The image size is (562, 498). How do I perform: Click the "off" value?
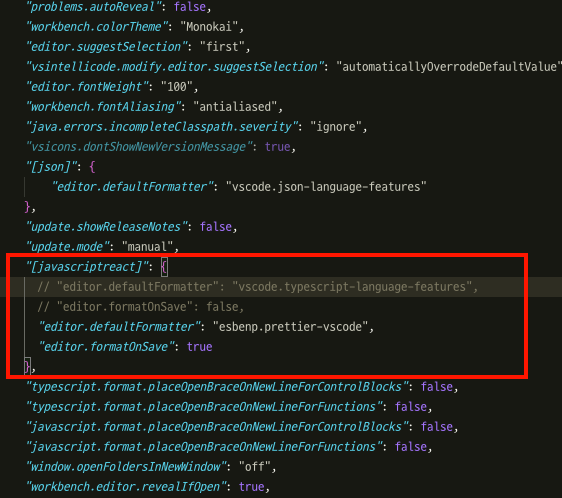(254, 467)
